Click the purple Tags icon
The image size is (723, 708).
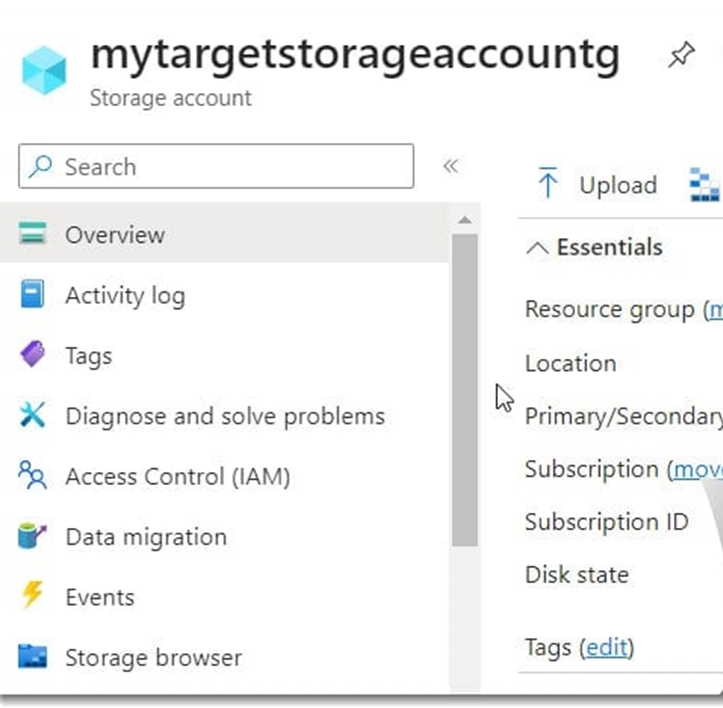[x=32, y=354]
